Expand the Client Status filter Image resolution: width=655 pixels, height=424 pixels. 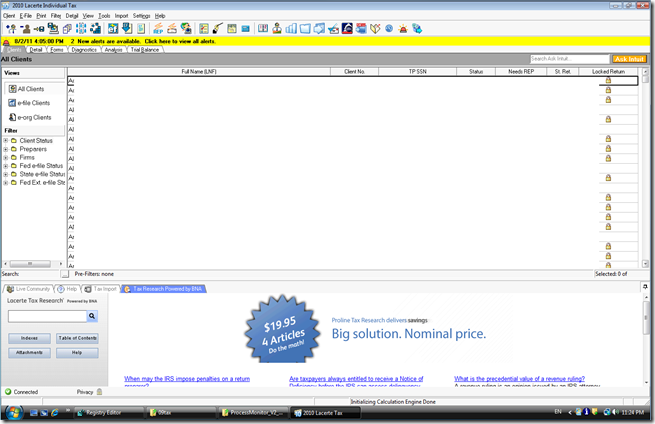[x=6, y=141]
